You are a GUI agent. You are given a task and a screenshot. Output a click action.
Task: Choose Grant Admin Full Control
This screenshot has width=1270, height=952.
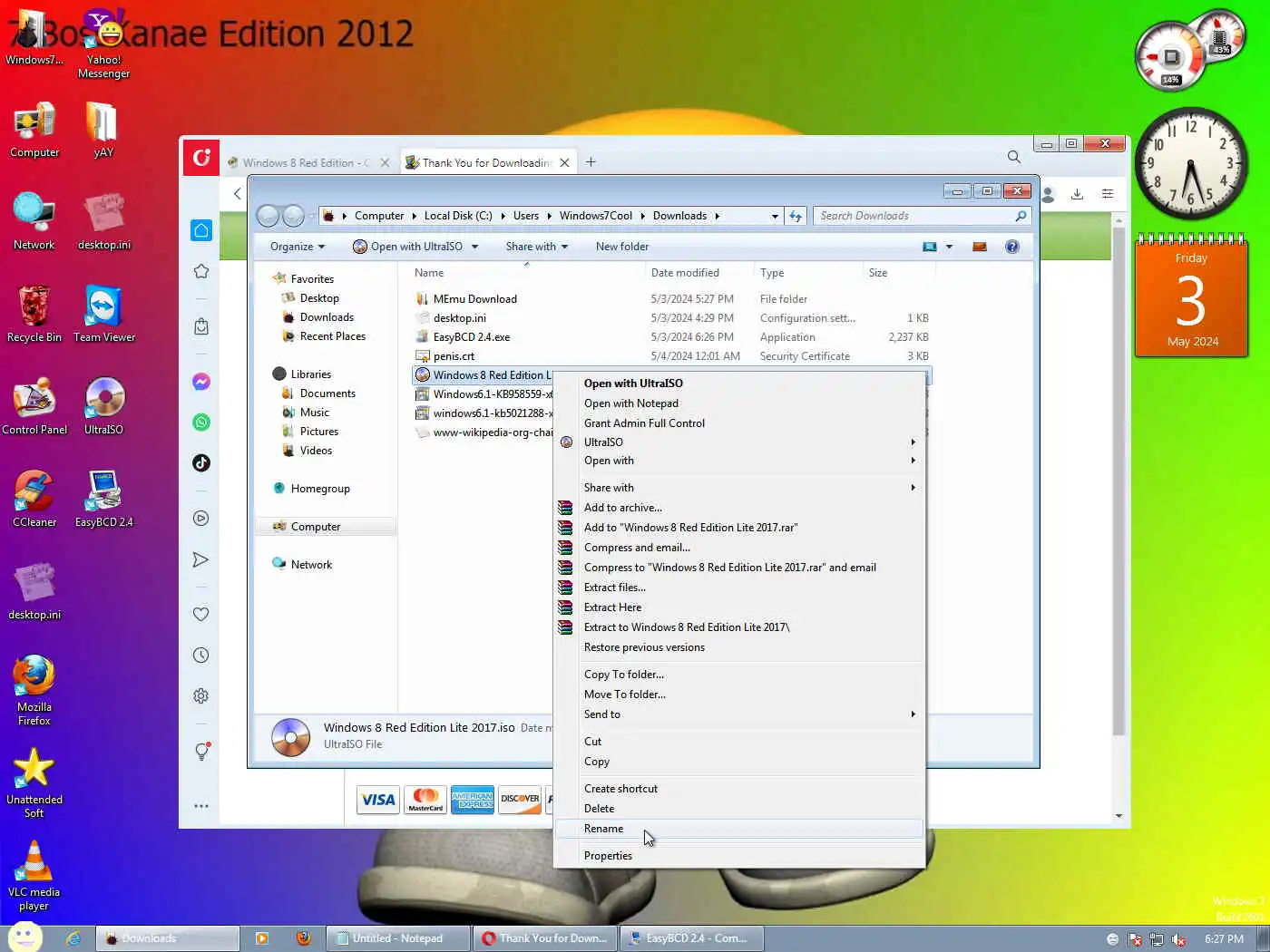(x=739, y=423)
